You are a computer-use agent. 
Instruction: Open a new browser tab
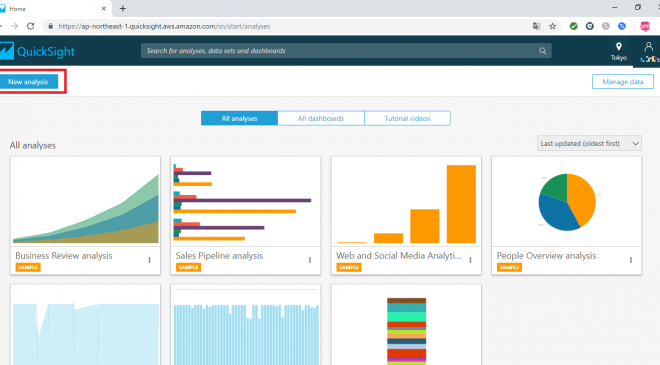(x=122, y=8)
